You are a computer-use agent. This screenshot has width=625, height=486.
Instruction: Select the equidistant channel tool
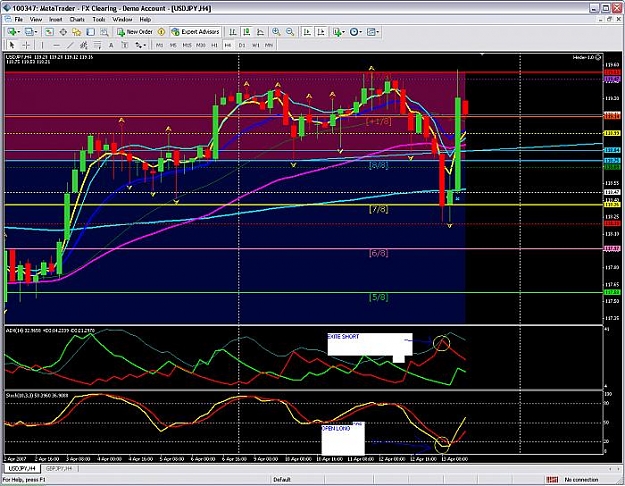(x=84, y=45)
